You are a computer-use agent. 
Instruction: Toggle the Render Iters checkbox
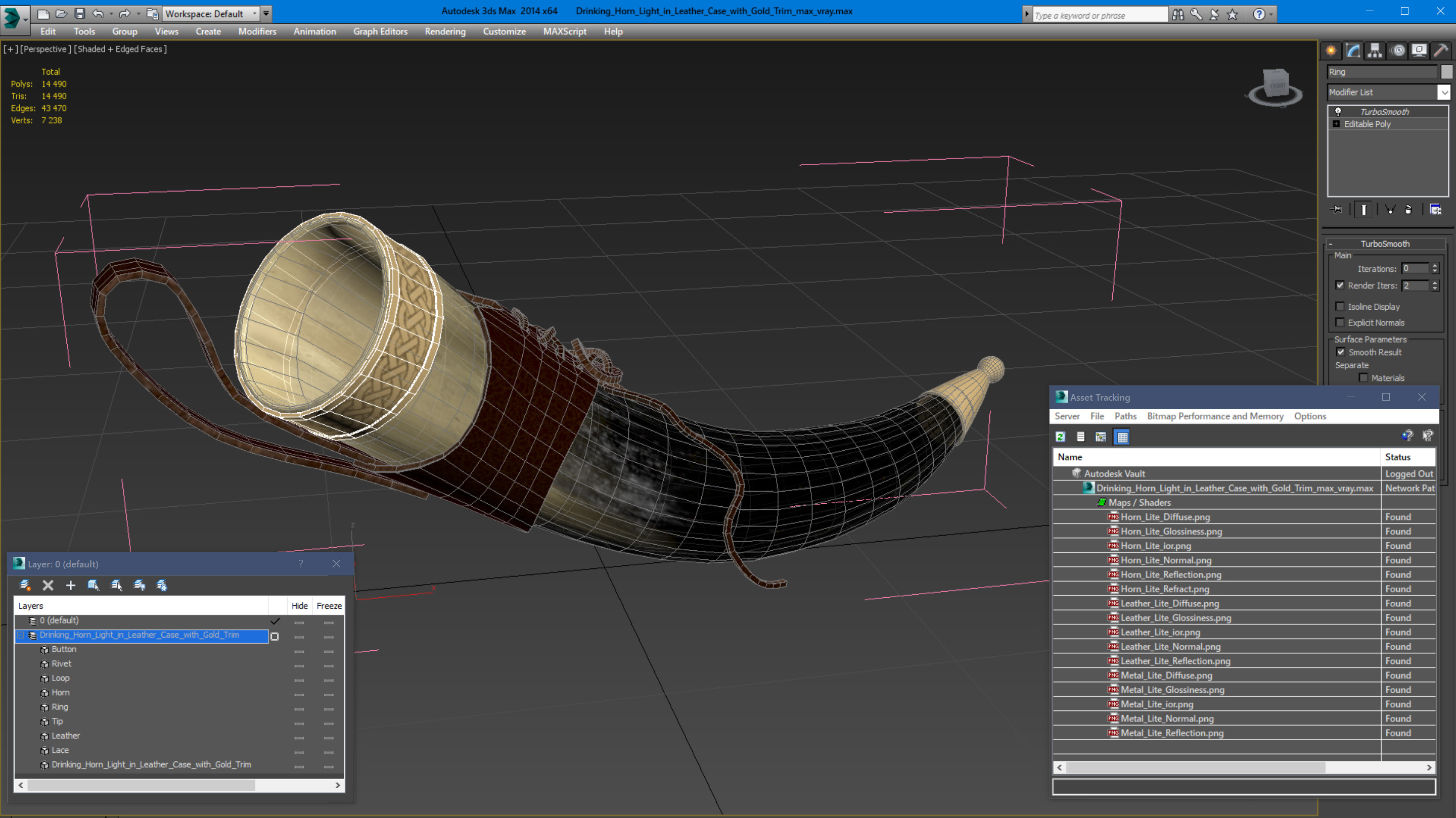point(1340,285)
